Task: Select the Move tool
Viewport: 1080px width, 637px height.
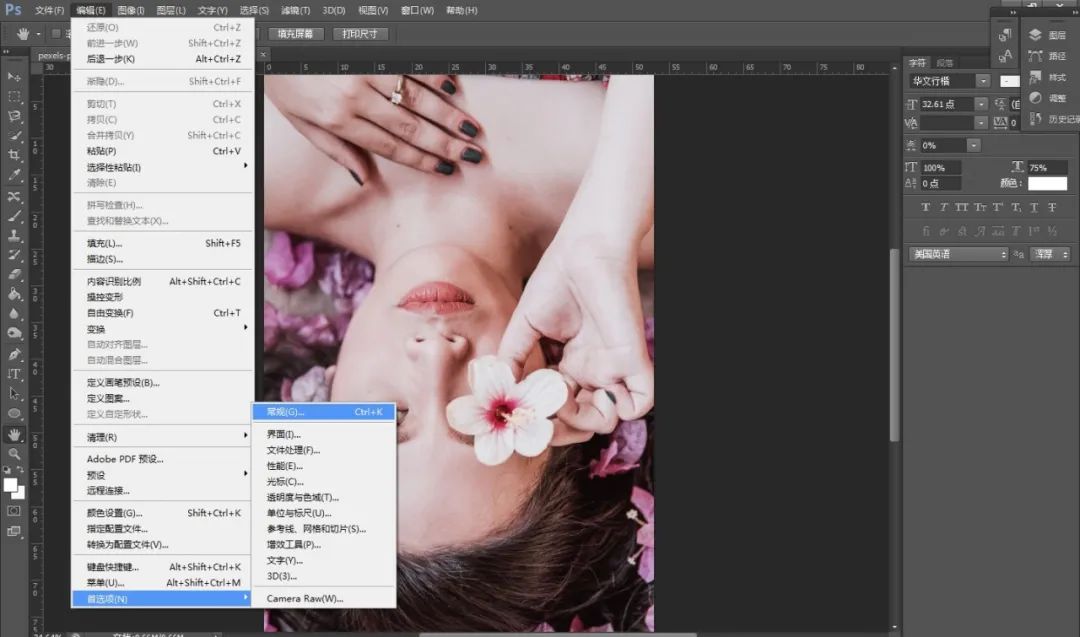Action: [14, 76]
